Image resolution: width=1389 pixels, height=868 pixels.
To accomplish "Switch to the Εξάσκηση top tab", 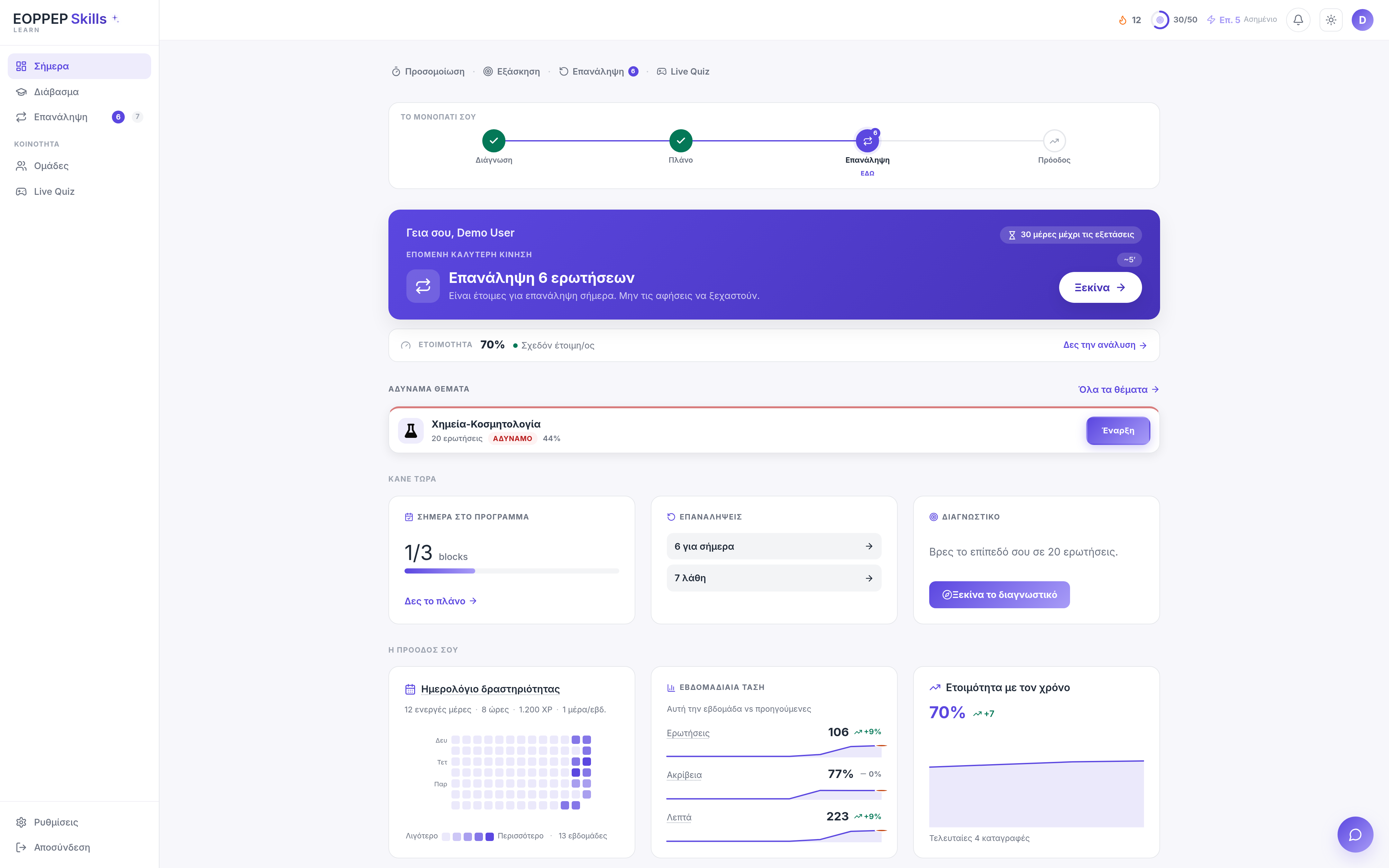I will [x=512, y=72].
